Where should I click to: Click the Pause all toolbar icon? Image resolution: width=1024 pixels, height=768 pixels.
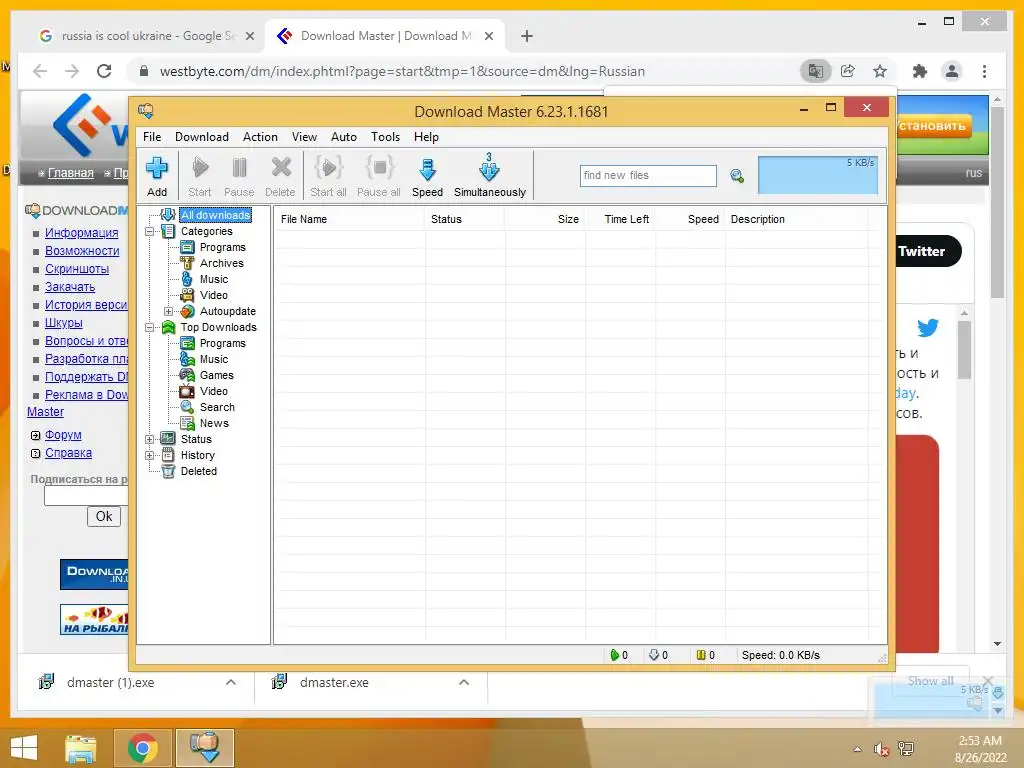pos(379,175)
